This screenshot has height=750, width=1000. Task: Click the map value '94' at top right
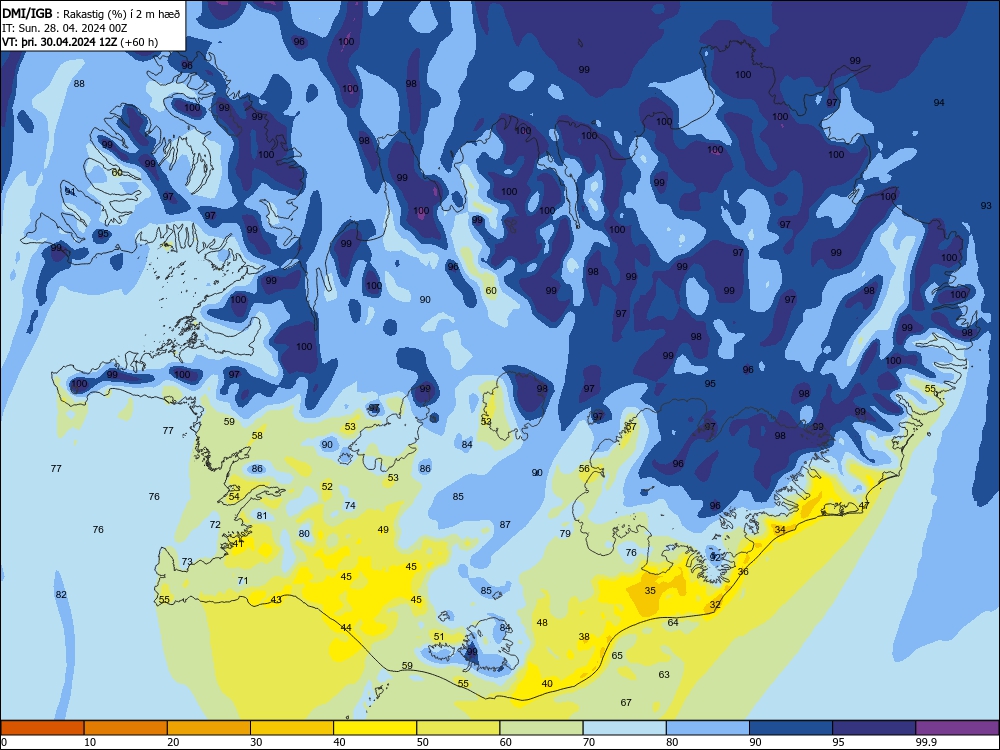pos(939,103)
